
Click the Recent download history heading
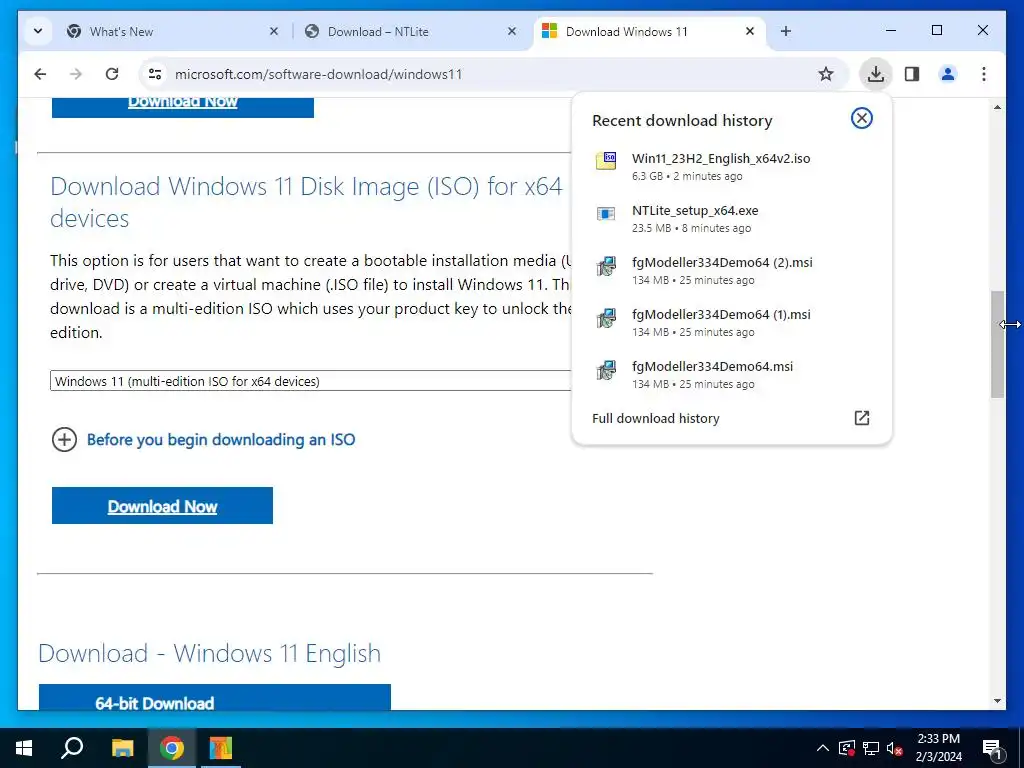tap(682, 121)
